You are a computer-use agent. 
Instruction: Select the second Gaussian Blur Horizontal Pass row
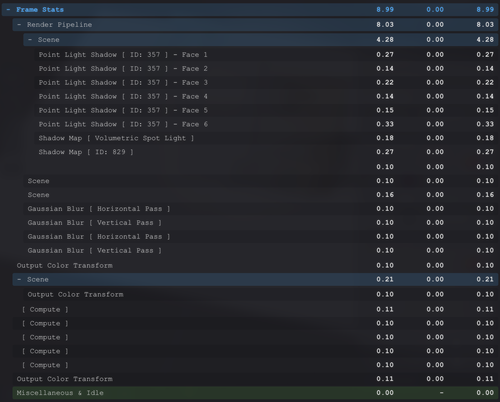(x=261, y=237)
